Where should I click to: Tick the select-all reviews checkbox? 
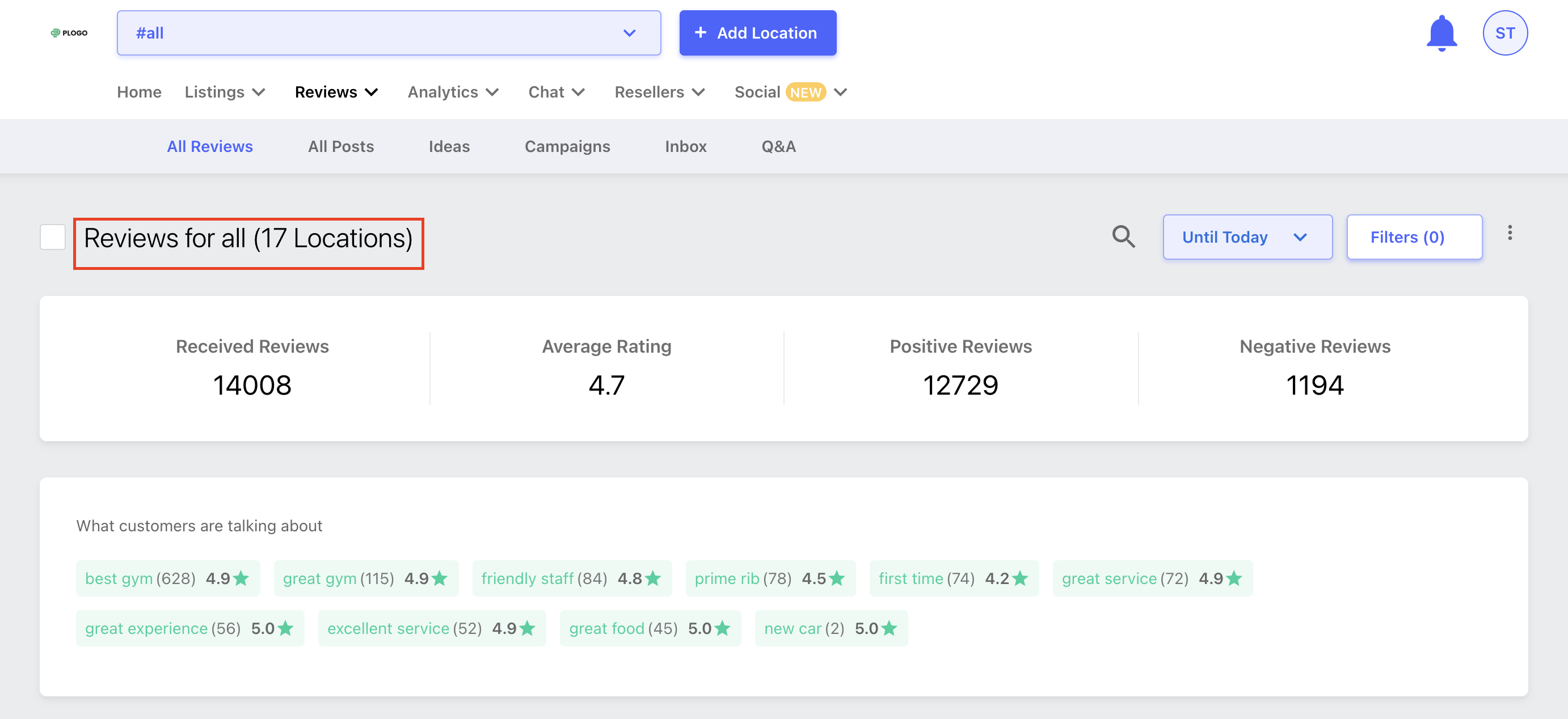point(52,236)
